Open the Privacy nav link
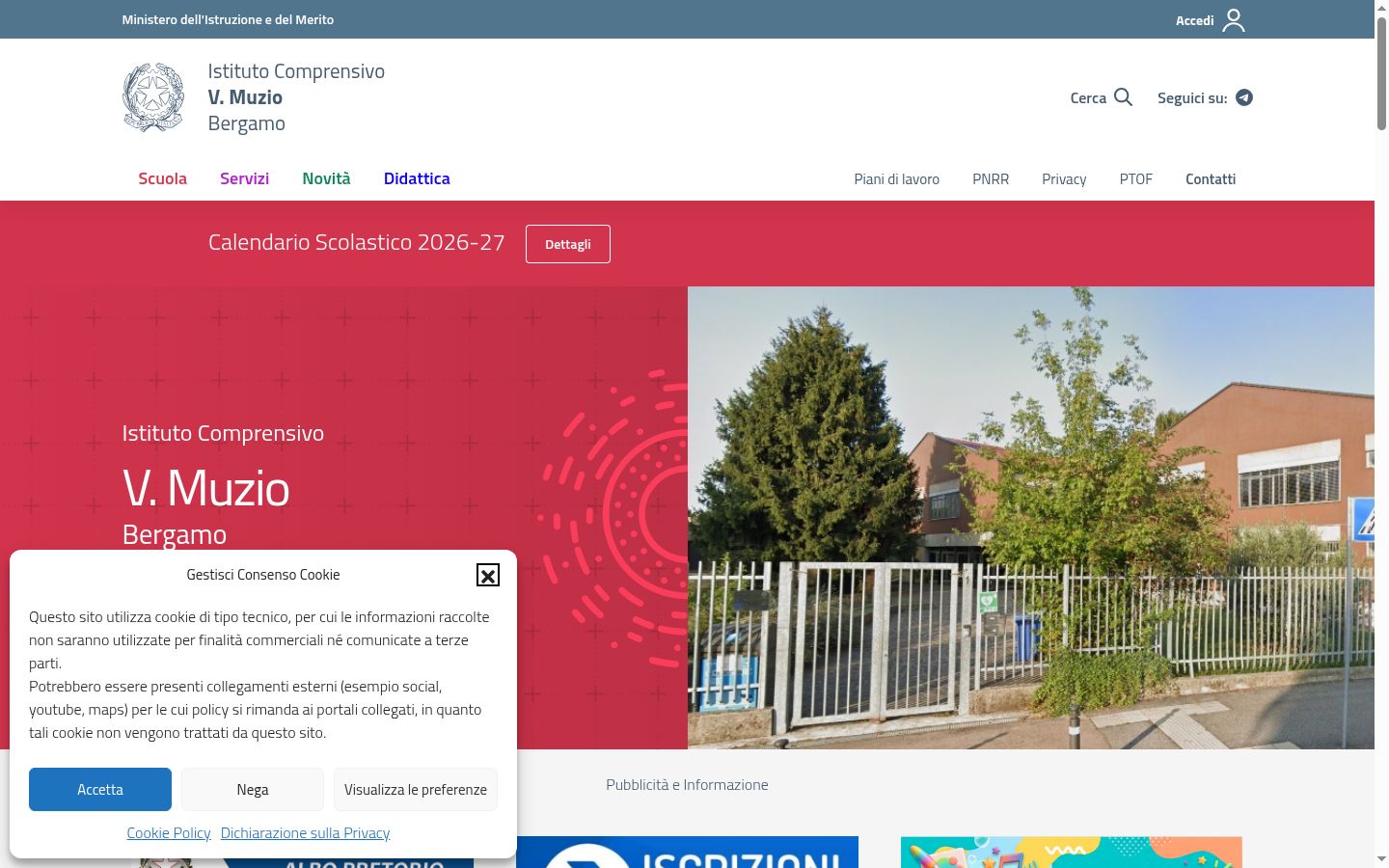Image resolution: width=1389 pixels, height=868 pixels. tap(1064, 179)
